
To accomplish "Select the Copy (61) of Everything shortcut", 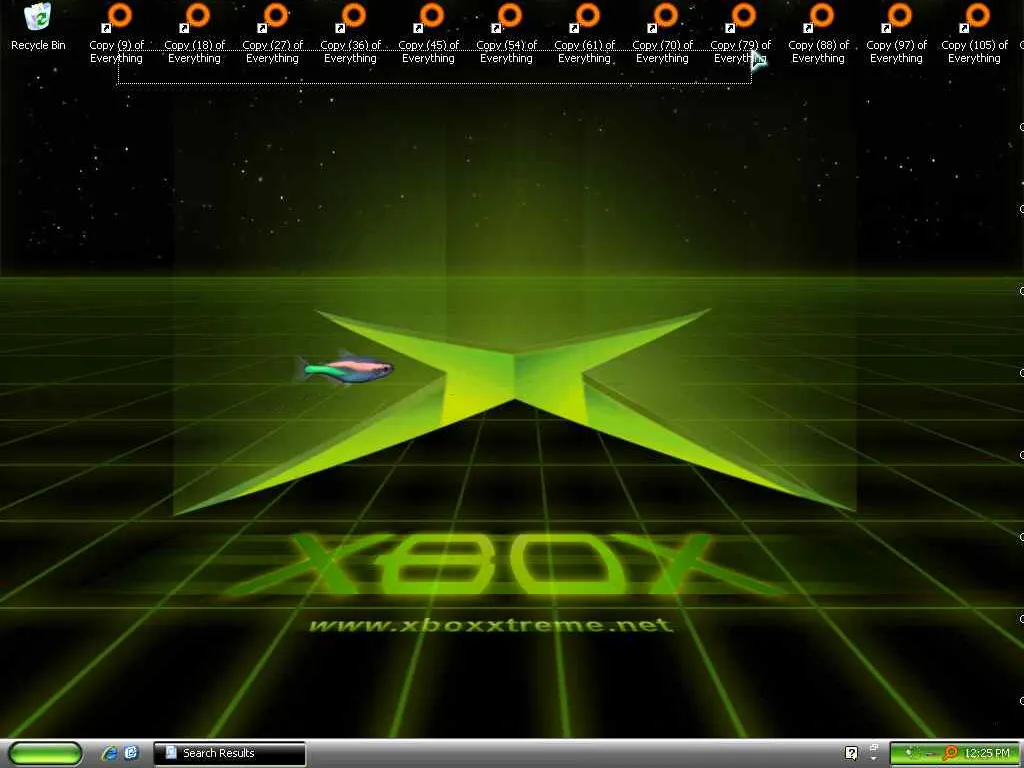I will click(x=584, y=34).
